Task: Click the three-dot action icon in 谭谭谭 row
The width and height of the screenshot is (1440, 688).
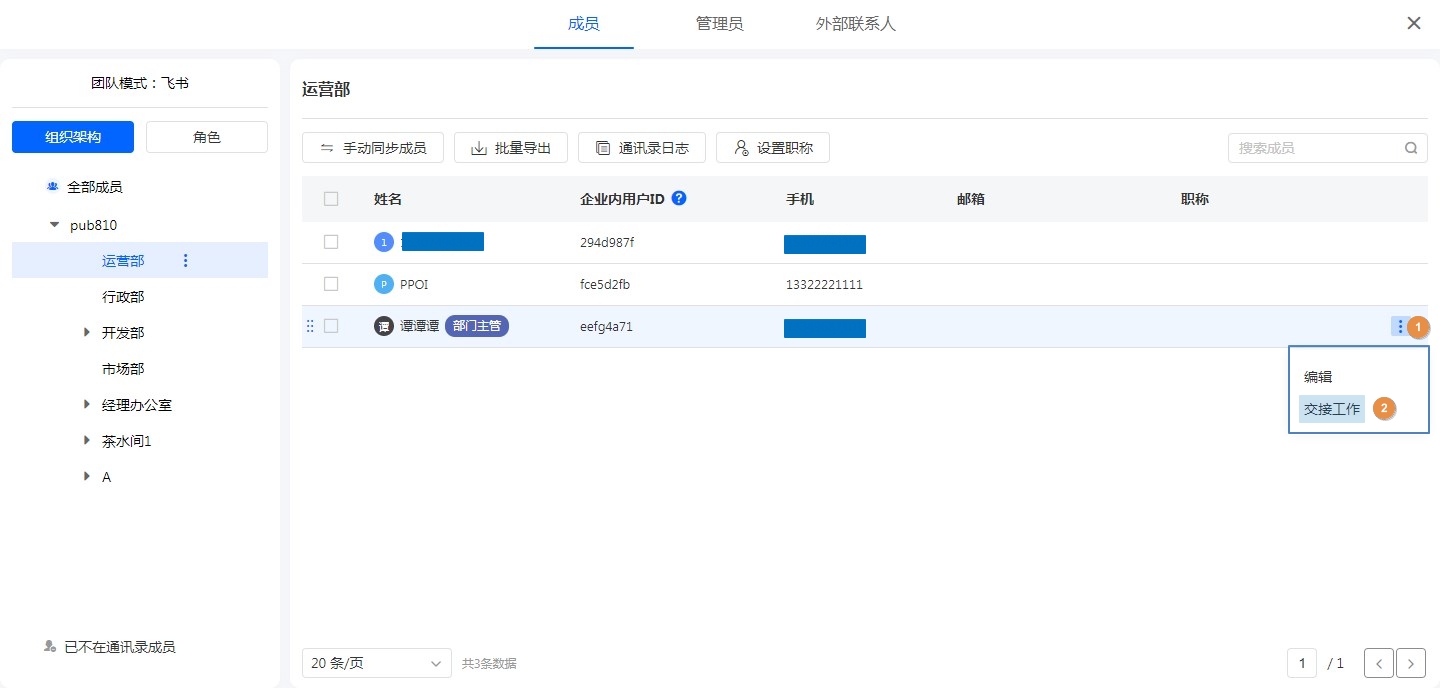Action: (1399, 326)
